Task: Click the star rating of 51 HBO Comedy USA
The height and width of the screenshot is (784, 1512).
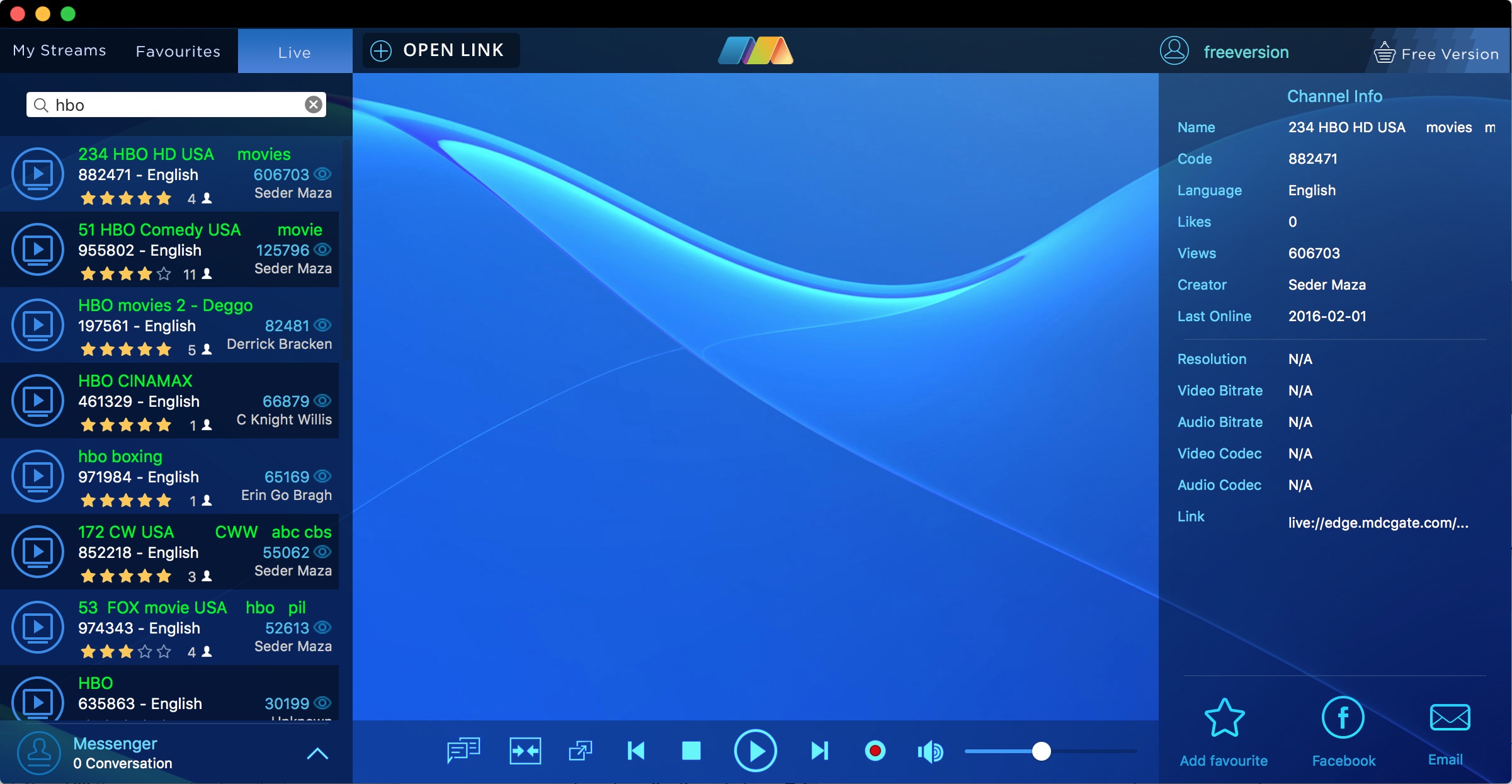Action: coord(126,274)
